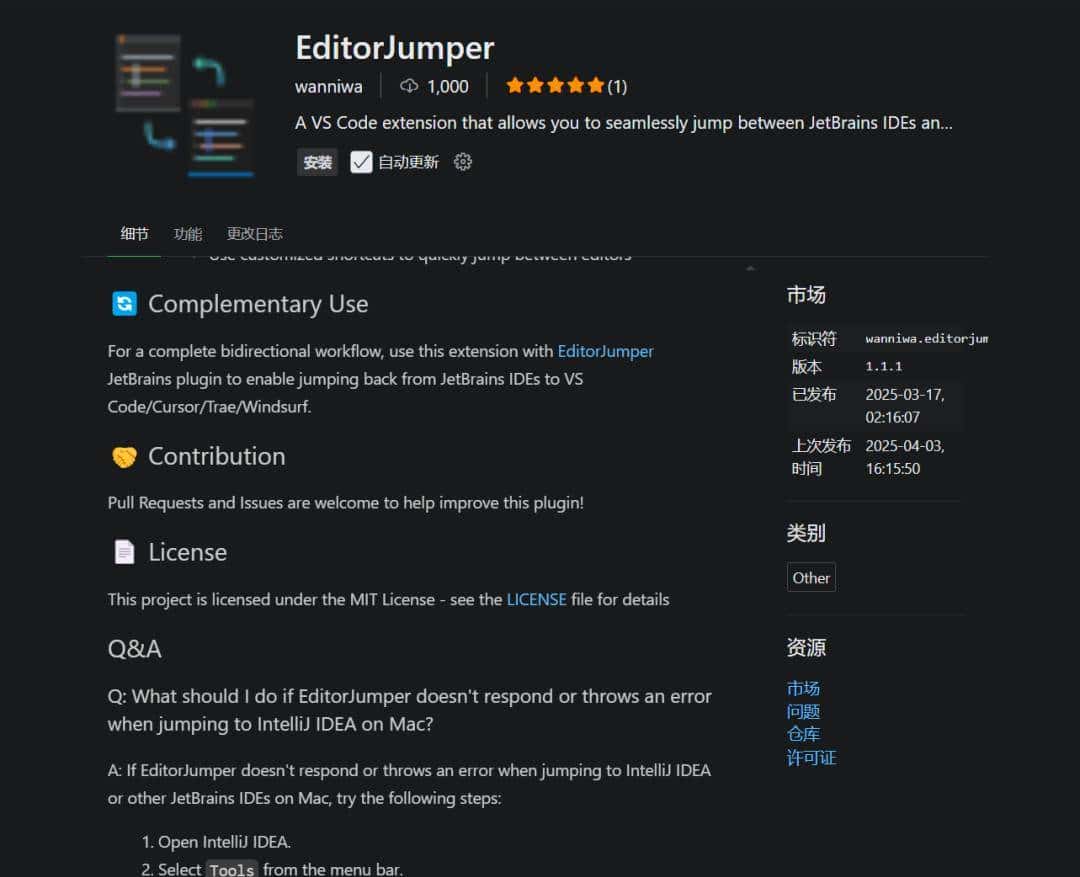
Task: Click the download count cloud icon
Action: coord(408,86)
